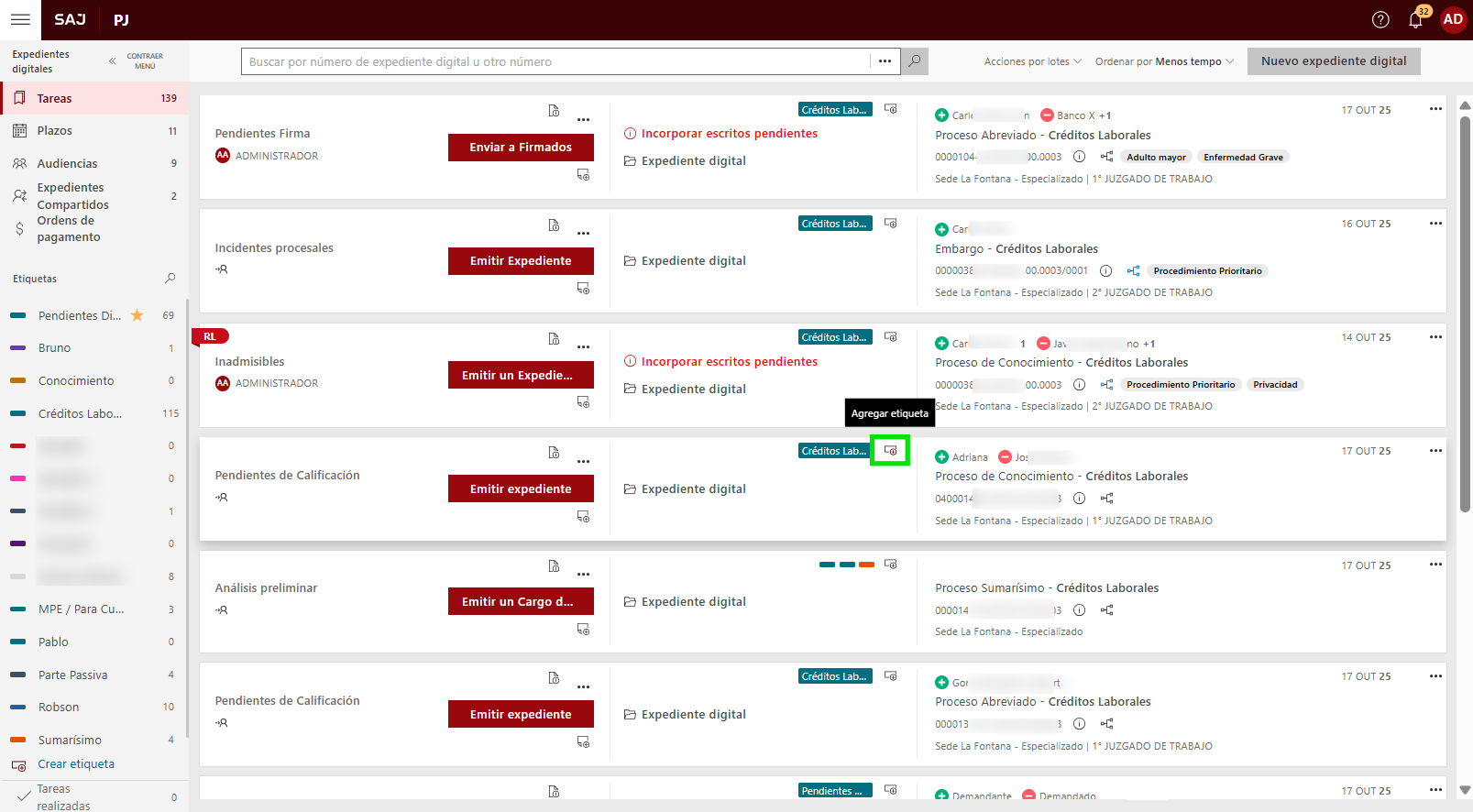
Task: Click the search magnifier button
Action: (x=914, y=61)
